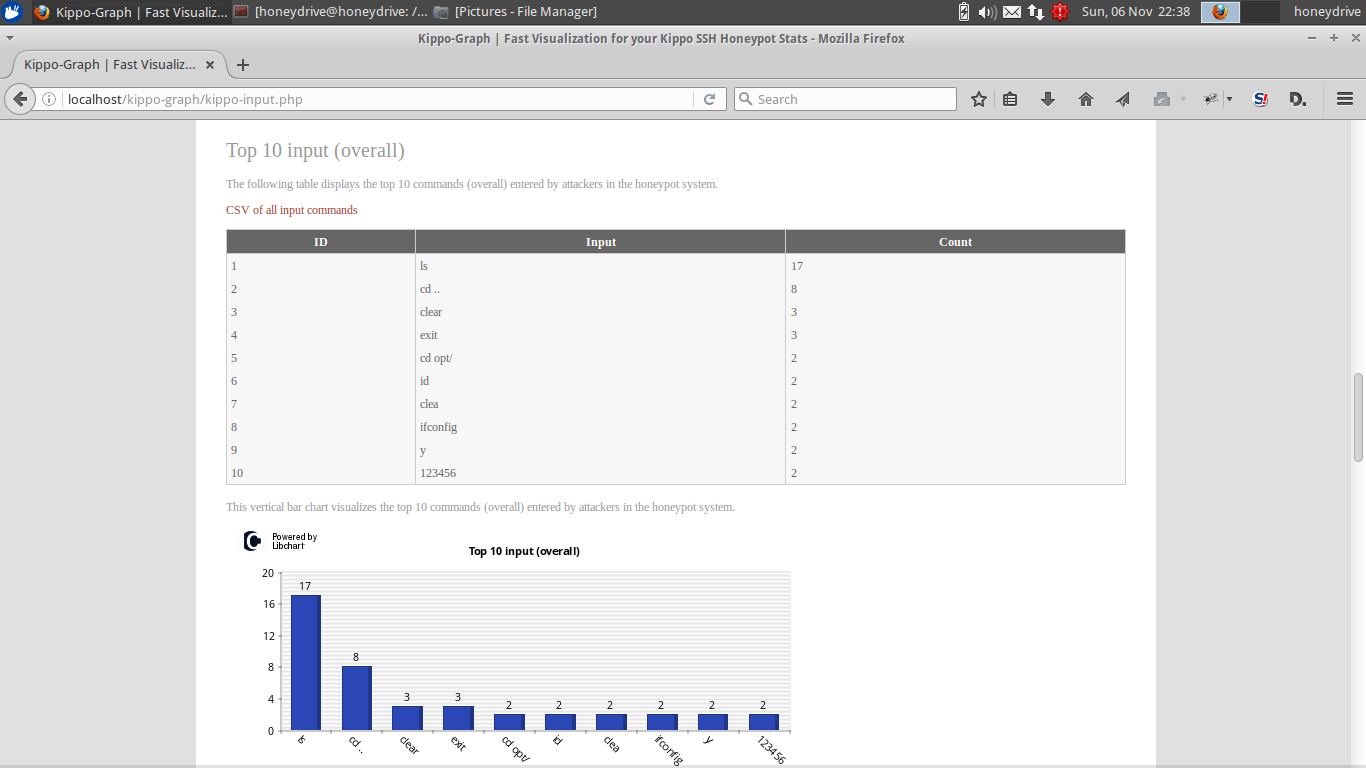Open the CSV of all input commands link
This screenshot has width=1366, height=768.
(x=291, y=210)
